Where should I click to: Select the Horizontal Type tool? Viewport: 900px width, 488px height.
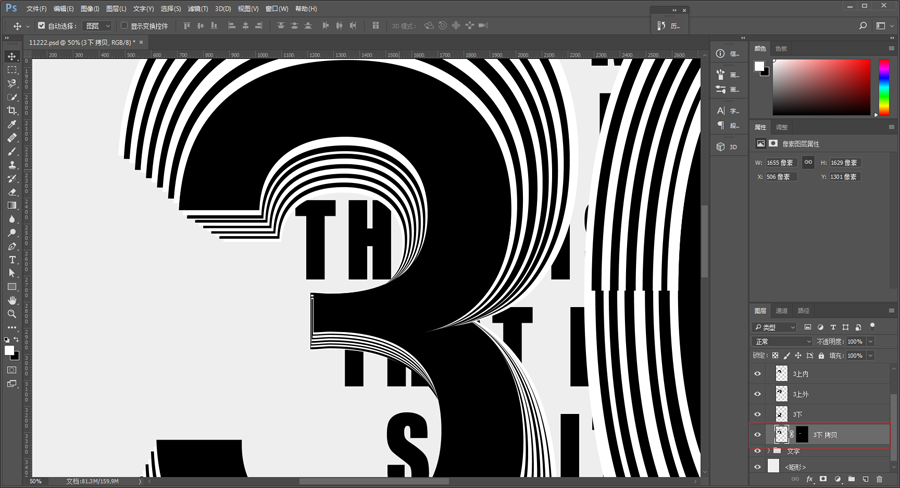point(11,260)
